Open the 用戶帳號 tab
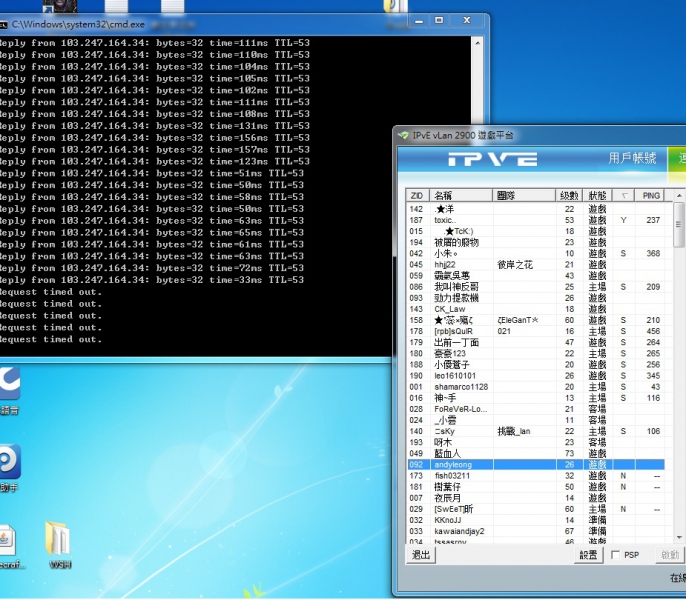 (632, 159)
